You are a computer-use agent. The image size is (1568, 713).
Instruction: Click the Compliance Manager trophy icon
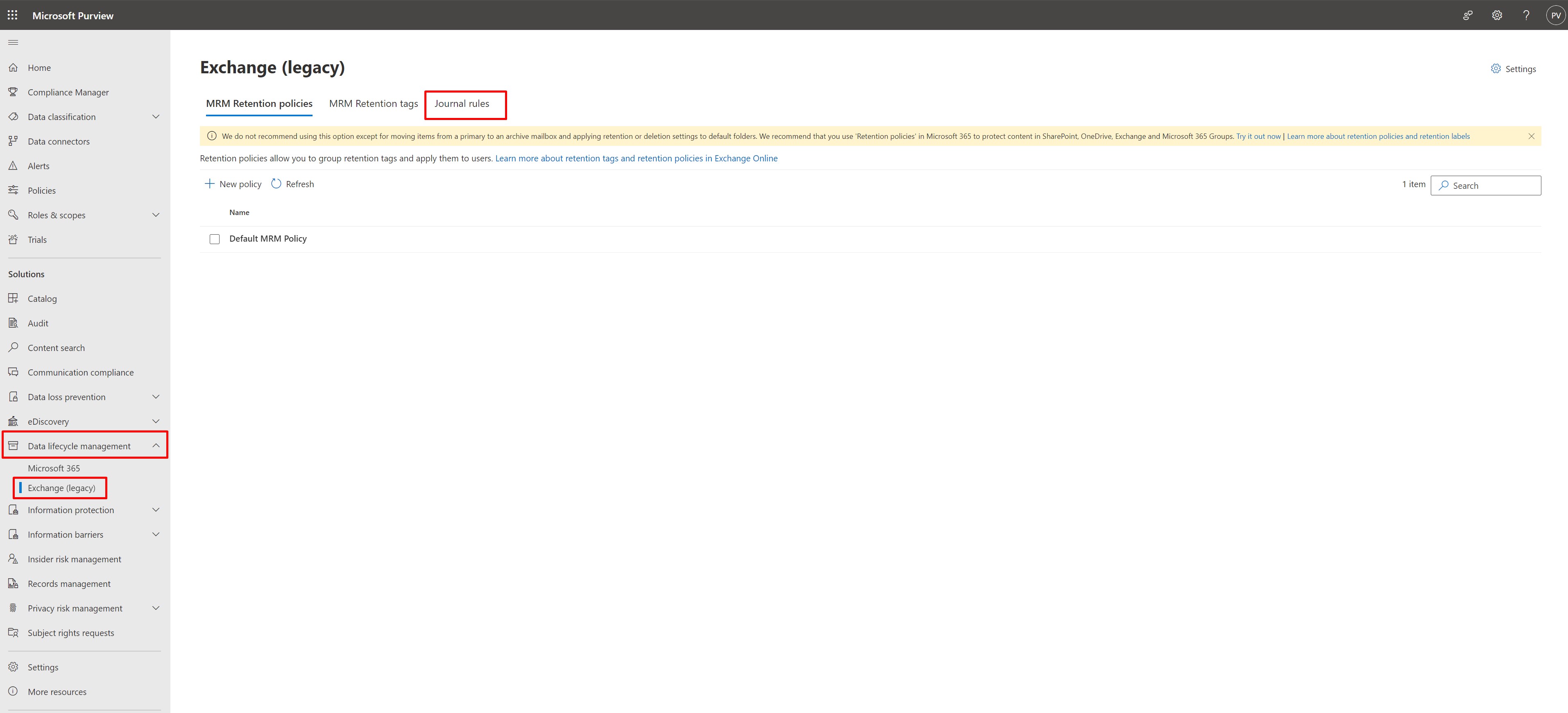tap(14, 92)
